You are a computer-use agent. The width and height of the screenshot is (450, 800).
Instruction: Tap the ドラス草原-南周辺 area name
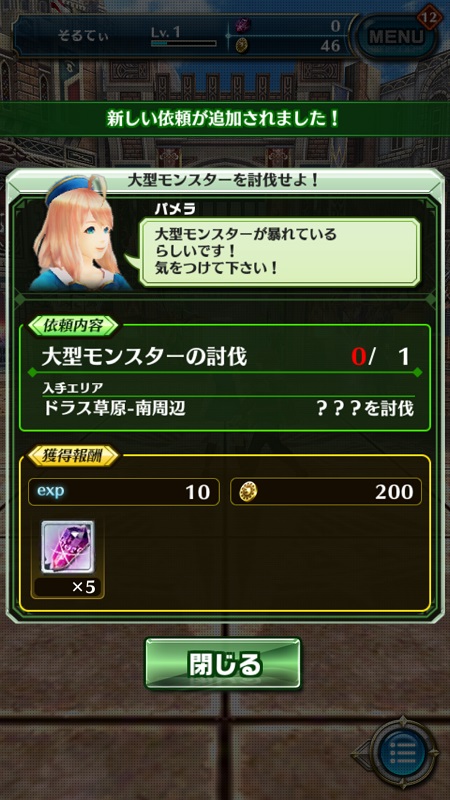114,408
